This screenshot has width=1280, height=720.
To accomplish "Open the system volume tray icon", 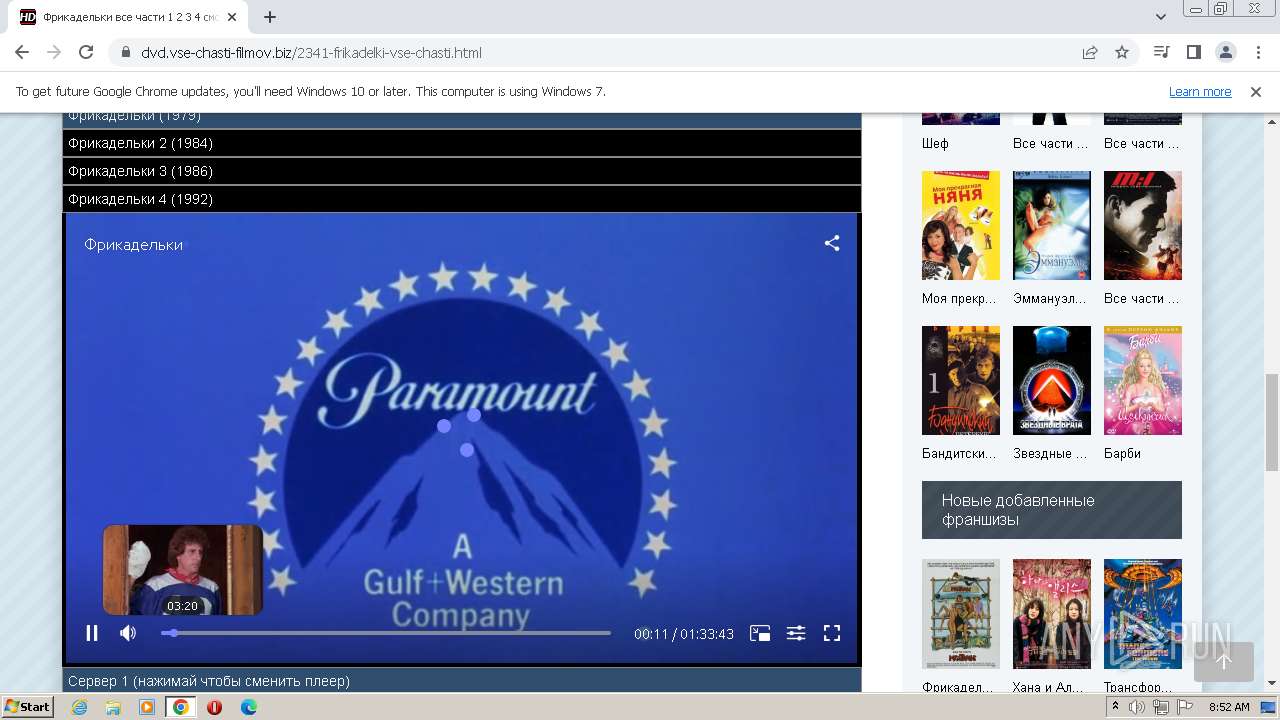I will pos(1138,707).
